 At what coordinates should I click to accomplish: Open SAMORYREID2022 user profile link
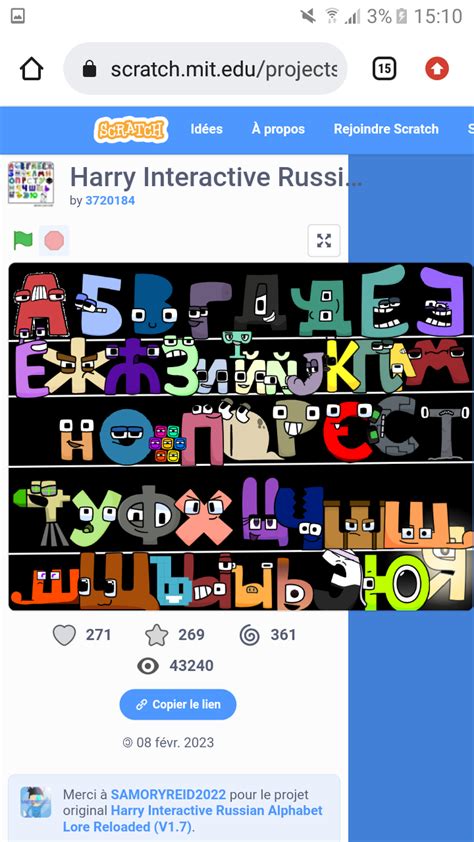pyautogui.click(x=168, y=794)
